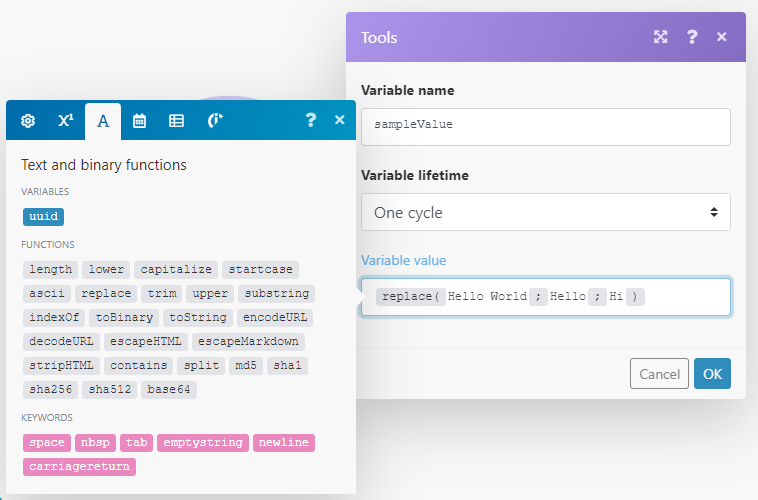This screenshot has height=500, width=758.
Task: Insert the newline keyword
Action: coord(284,443)
